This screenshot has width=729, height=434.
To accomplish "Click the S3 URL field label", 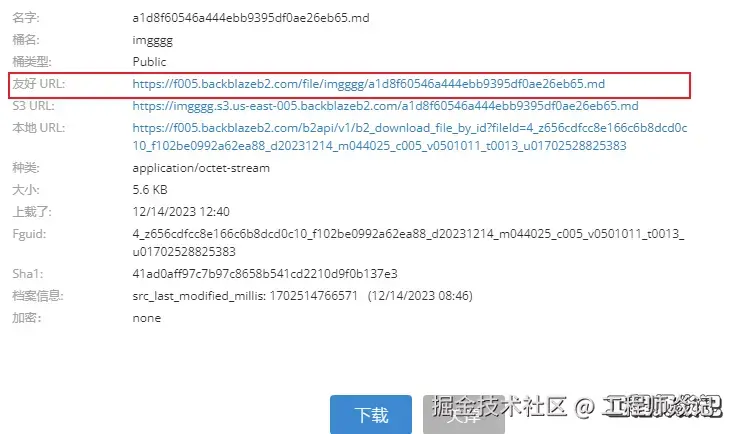I will (x=33, y=106).
